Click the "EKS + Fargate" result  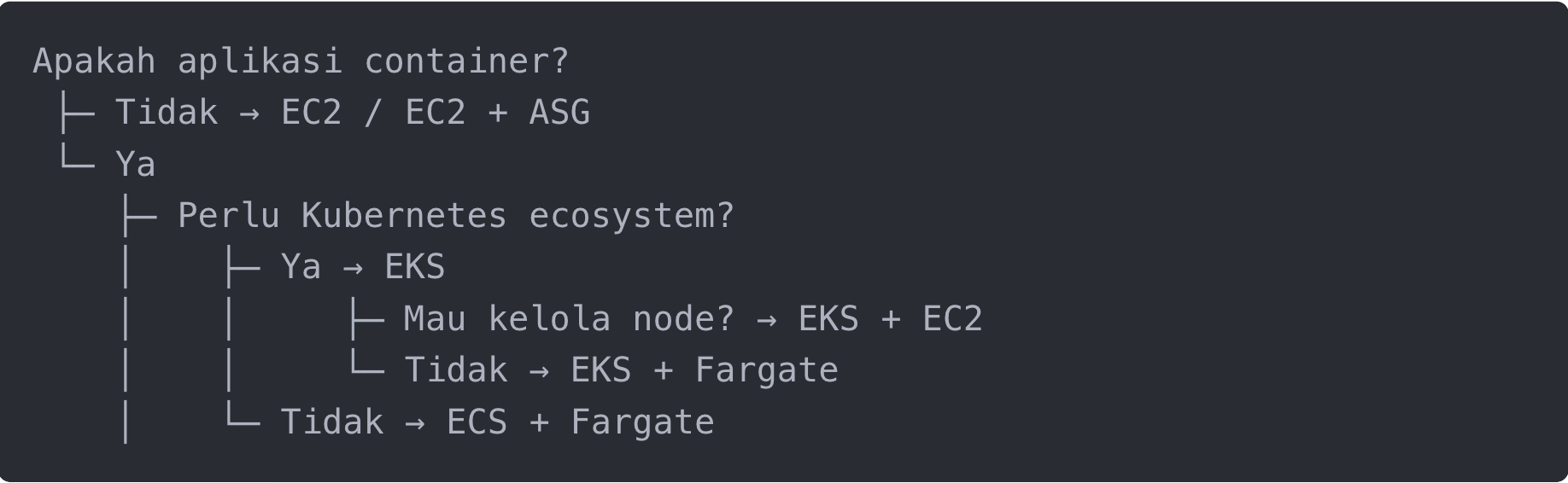tap(704, 370)
